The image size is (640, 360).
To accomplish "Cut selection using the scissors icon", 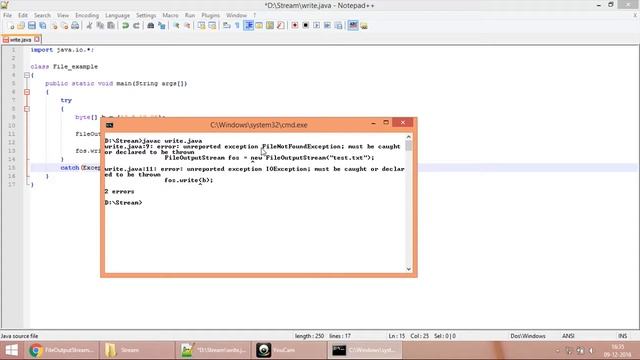I will tap(89, 26).
